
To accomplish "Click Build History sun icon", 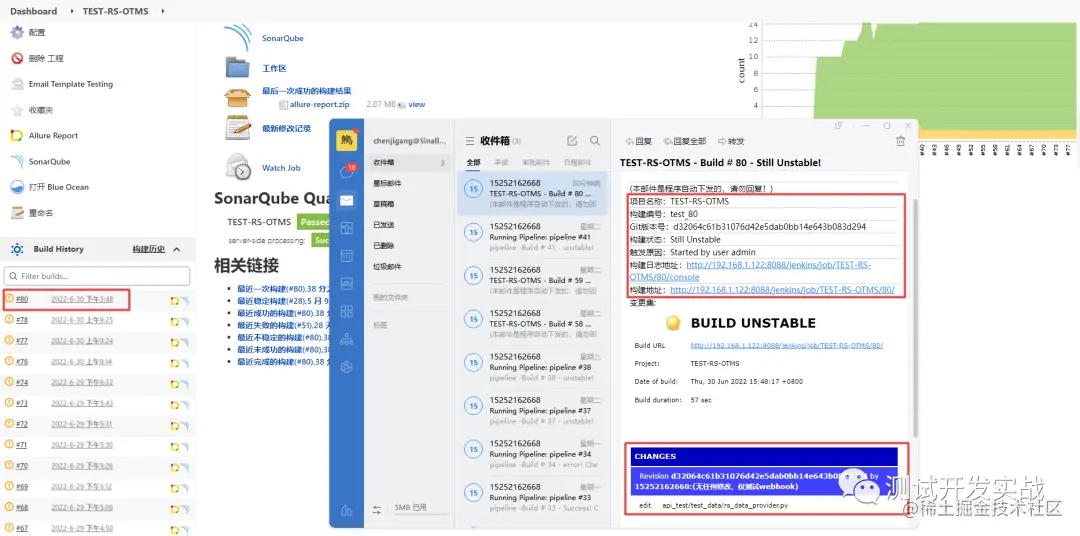I will click(17, 249).
